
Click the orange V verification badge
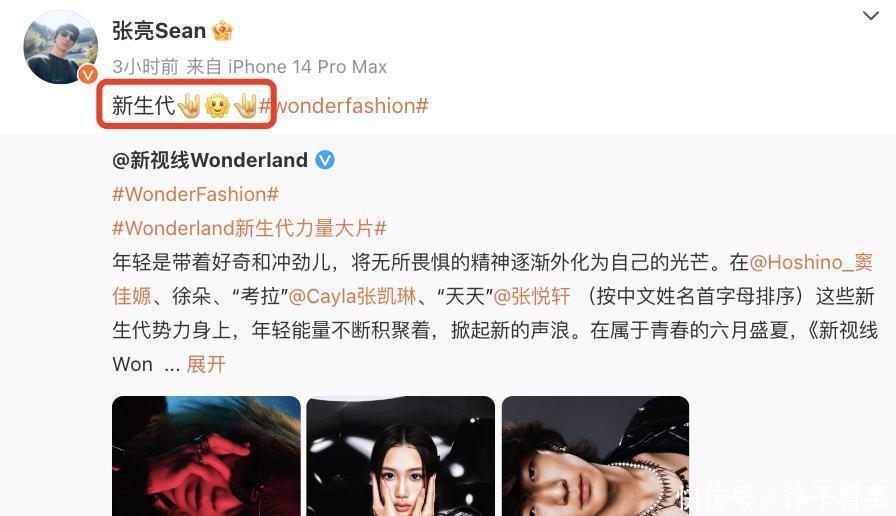point(87,74)
